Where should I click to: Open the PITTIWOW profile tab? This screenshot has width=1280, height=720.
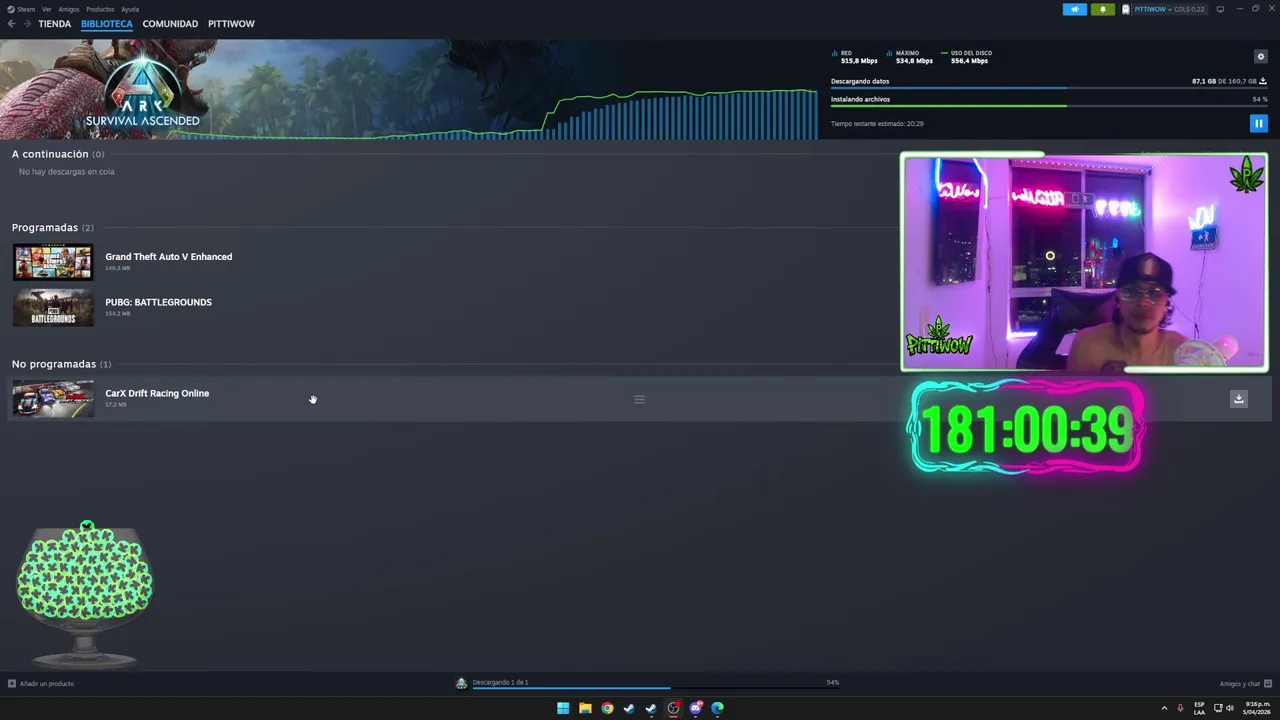pos(231,23)
